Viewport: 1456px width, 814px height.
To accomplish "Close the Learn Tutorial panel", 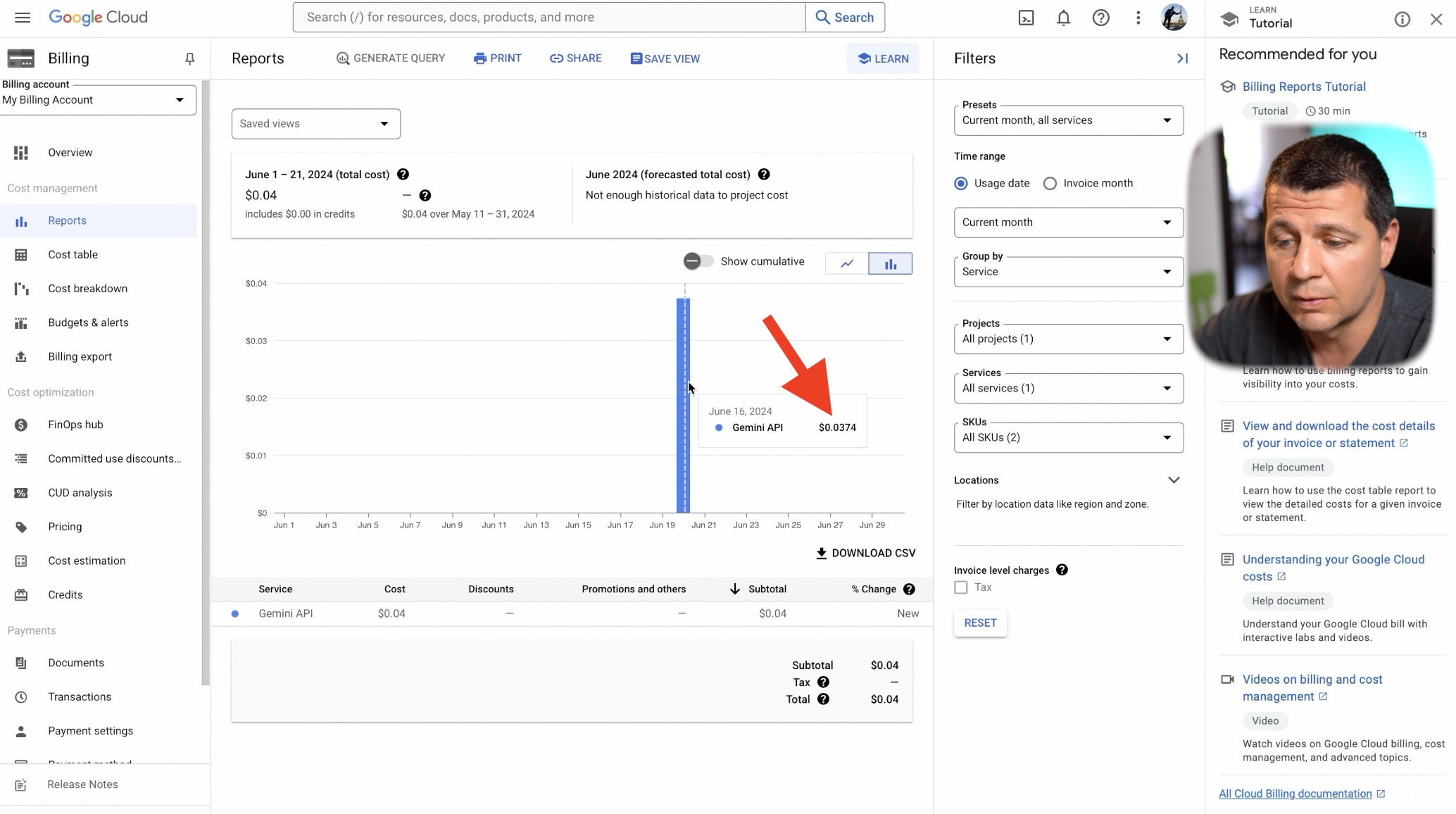I will point(1436,20).
